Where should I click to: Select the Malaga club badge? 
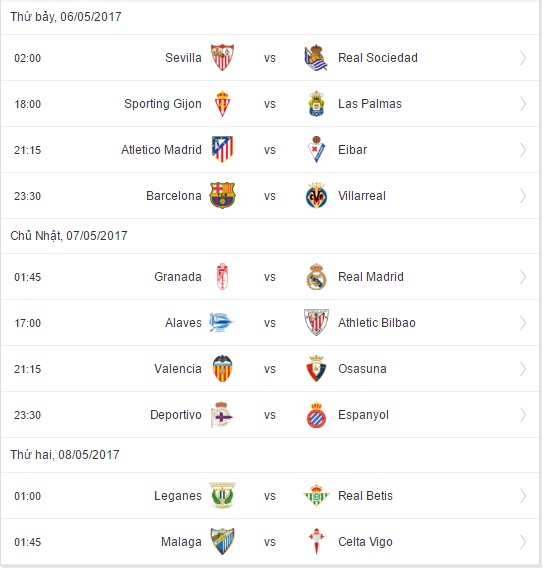coord(222,542)
